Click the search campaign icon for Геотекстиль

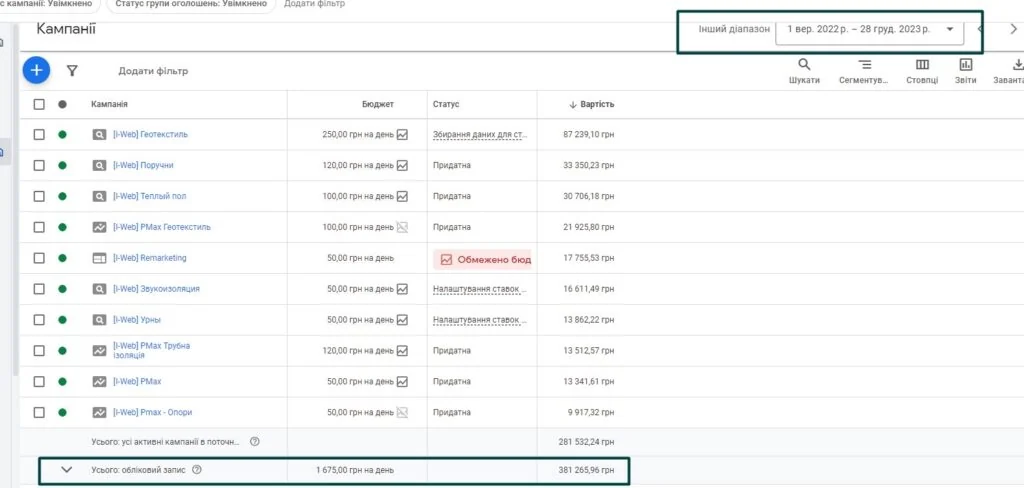point(99,135)
